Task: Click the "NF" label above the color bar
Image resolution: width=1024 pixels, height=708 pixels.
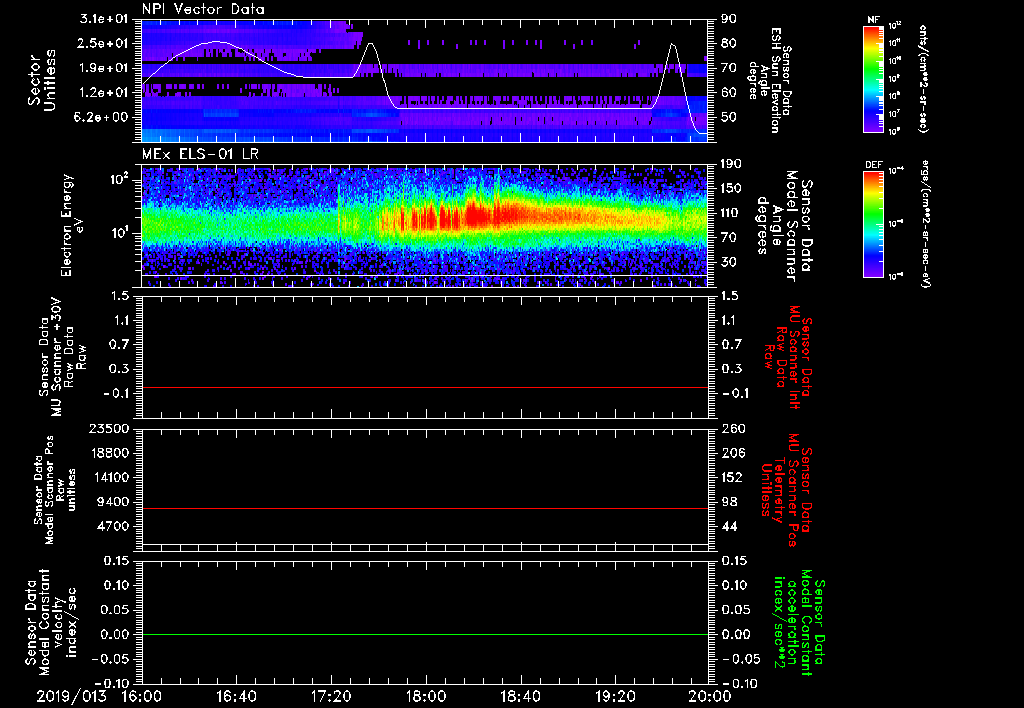Action: pyautogui.click(x=873, y=20)
